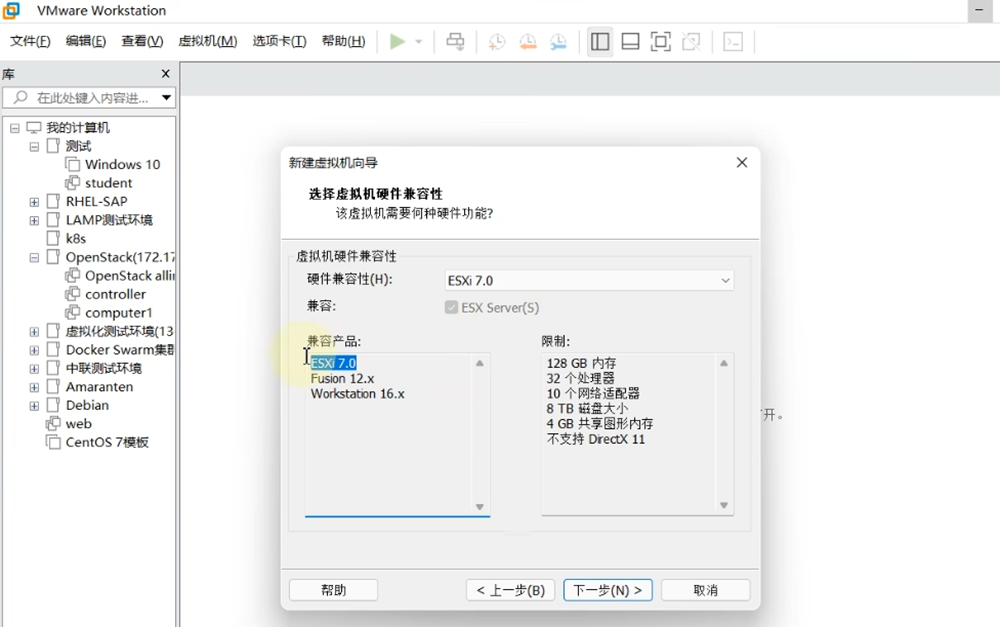This screenshot has height=627, width=1000.
Task: Expand the 虚拟化测试环境 folder node
Action: pyautogui.click(x=34, y=332)
